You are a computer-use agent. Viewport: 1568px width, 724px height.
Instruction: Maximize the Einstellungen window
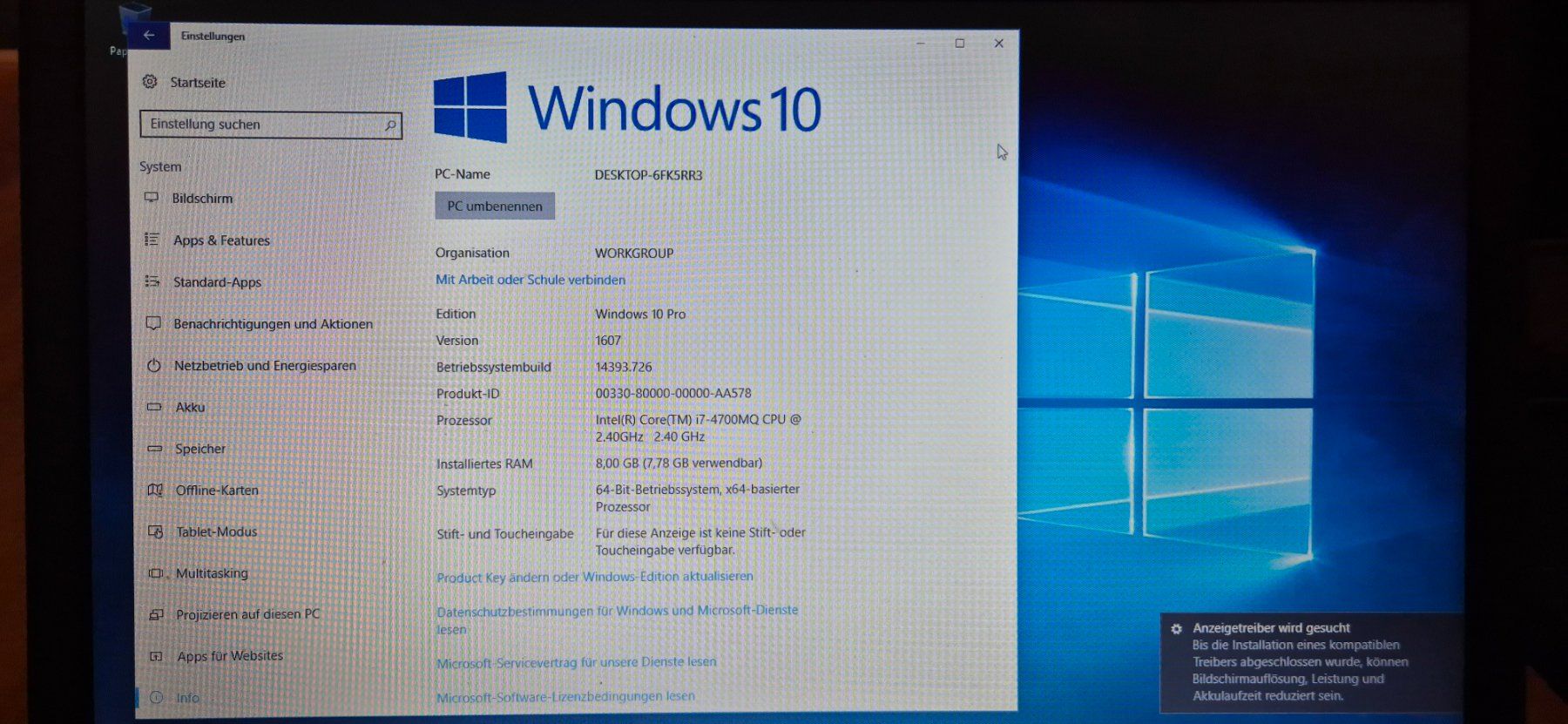[960, 43]
